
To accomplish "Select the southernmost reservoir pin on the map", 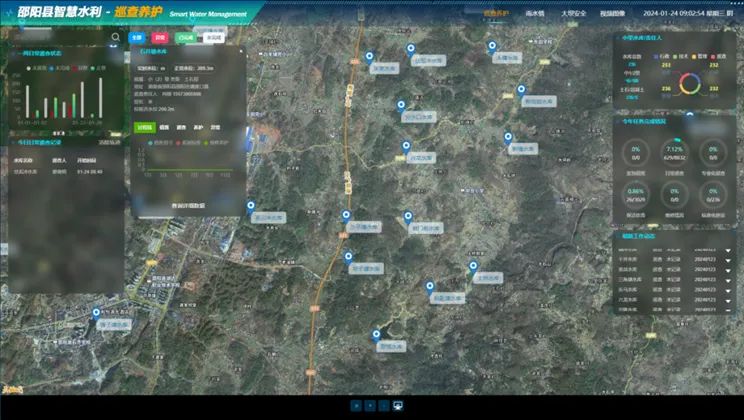I will pos(376,336).
